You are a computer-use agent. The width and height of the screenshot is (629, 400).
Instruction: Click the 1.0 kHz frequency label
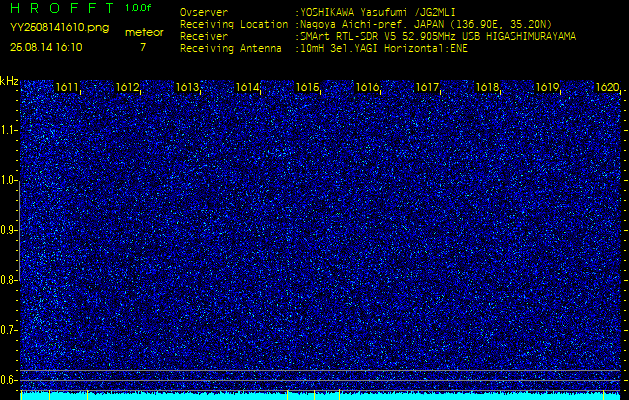[x=9, y=180]
